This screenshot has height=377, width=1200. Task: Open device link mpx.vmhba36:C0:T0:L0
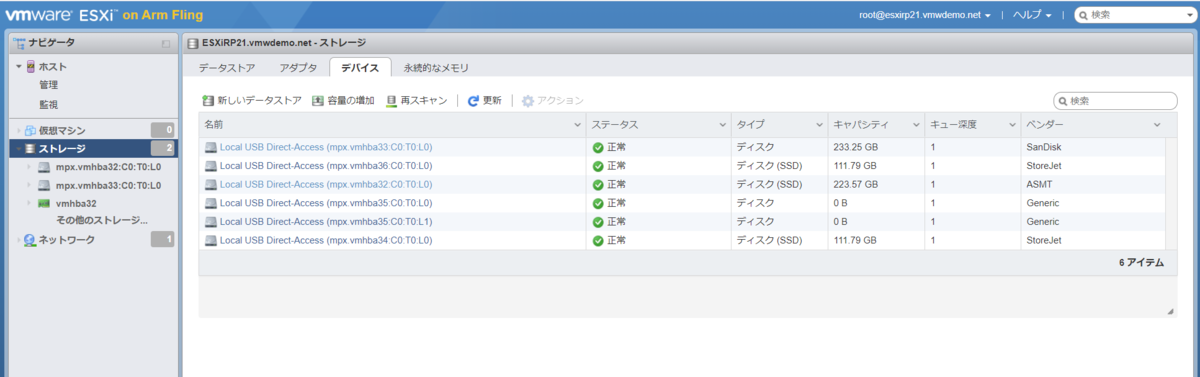326,165
